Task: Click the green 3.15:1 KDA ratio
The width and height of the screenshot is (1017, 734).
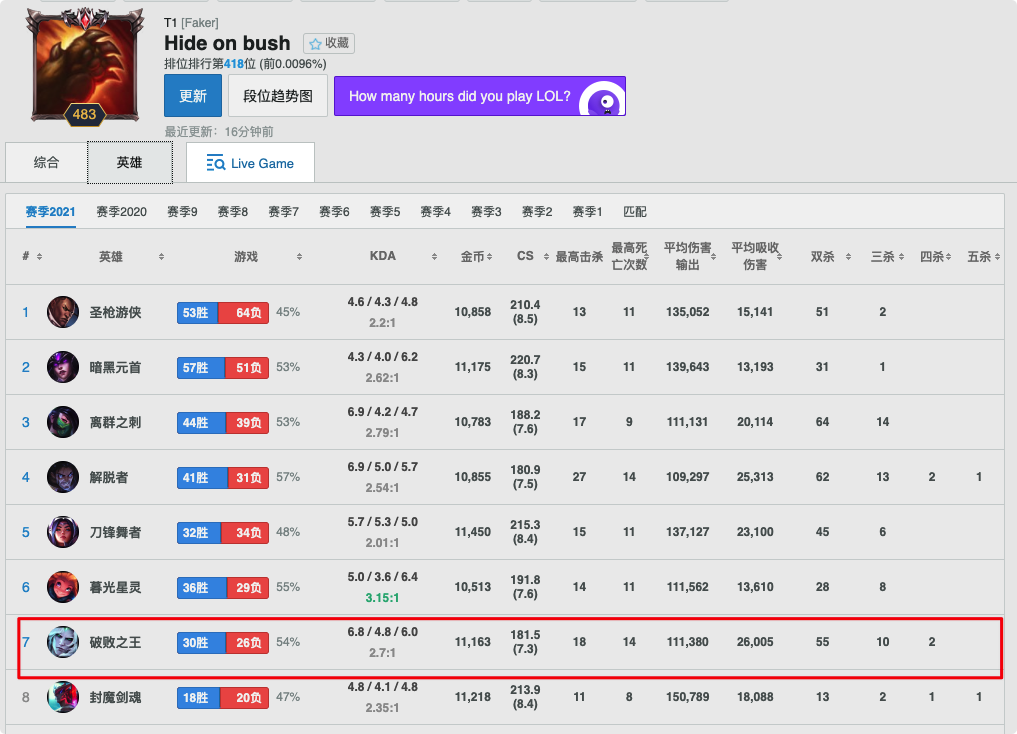Action: (x=382, y=598)
